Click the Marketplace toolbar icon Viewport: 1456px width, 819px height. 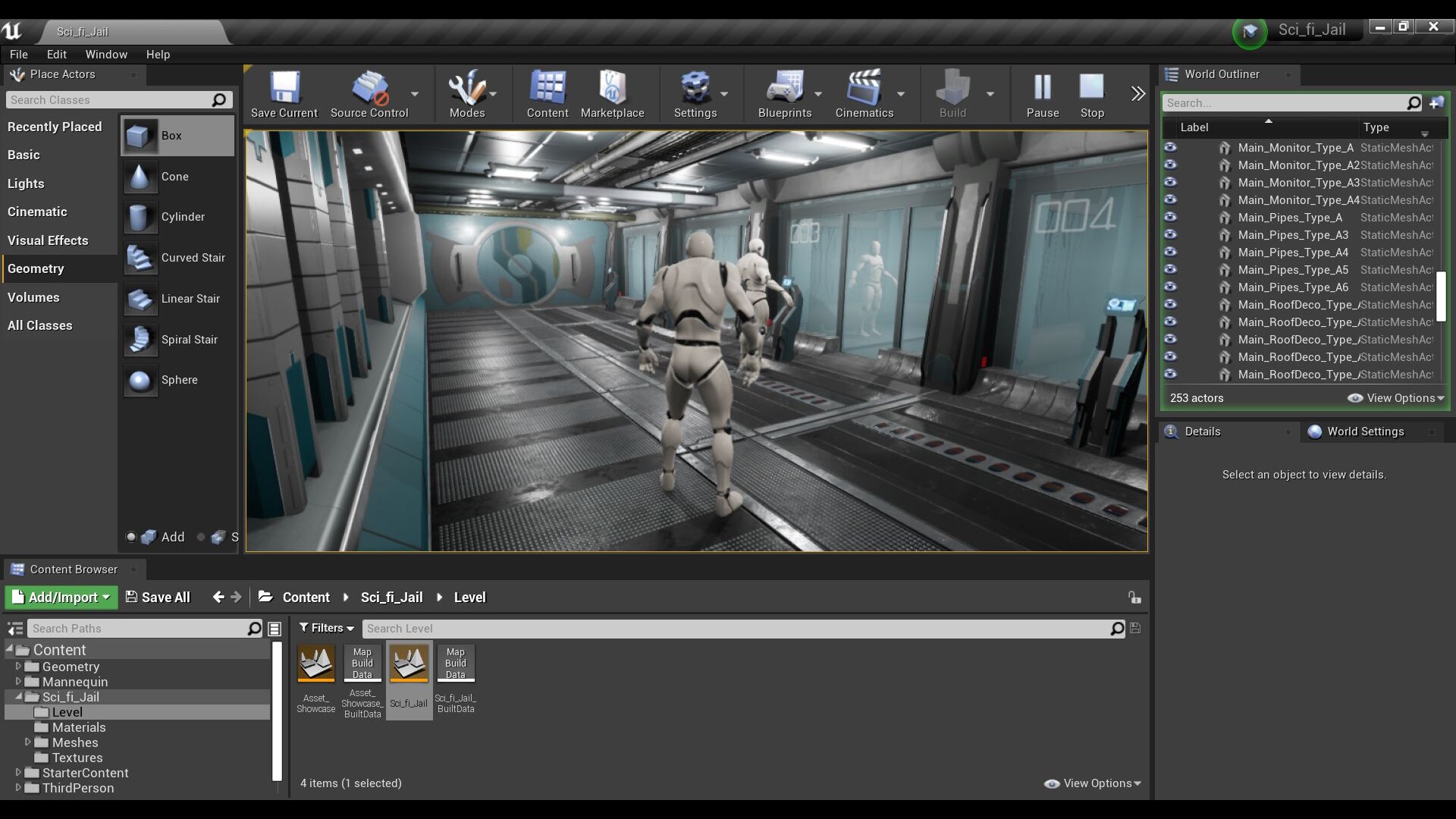[613, 87]
